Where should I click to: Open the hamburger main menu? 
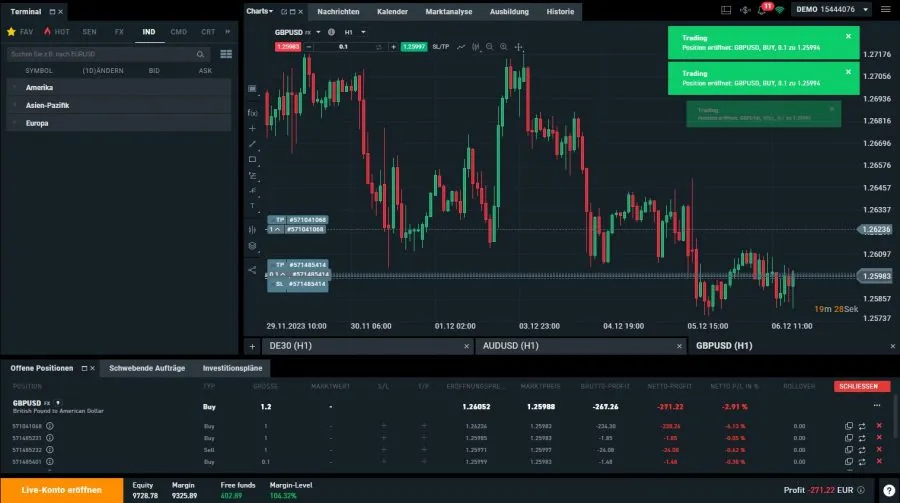tap(886, 10)
